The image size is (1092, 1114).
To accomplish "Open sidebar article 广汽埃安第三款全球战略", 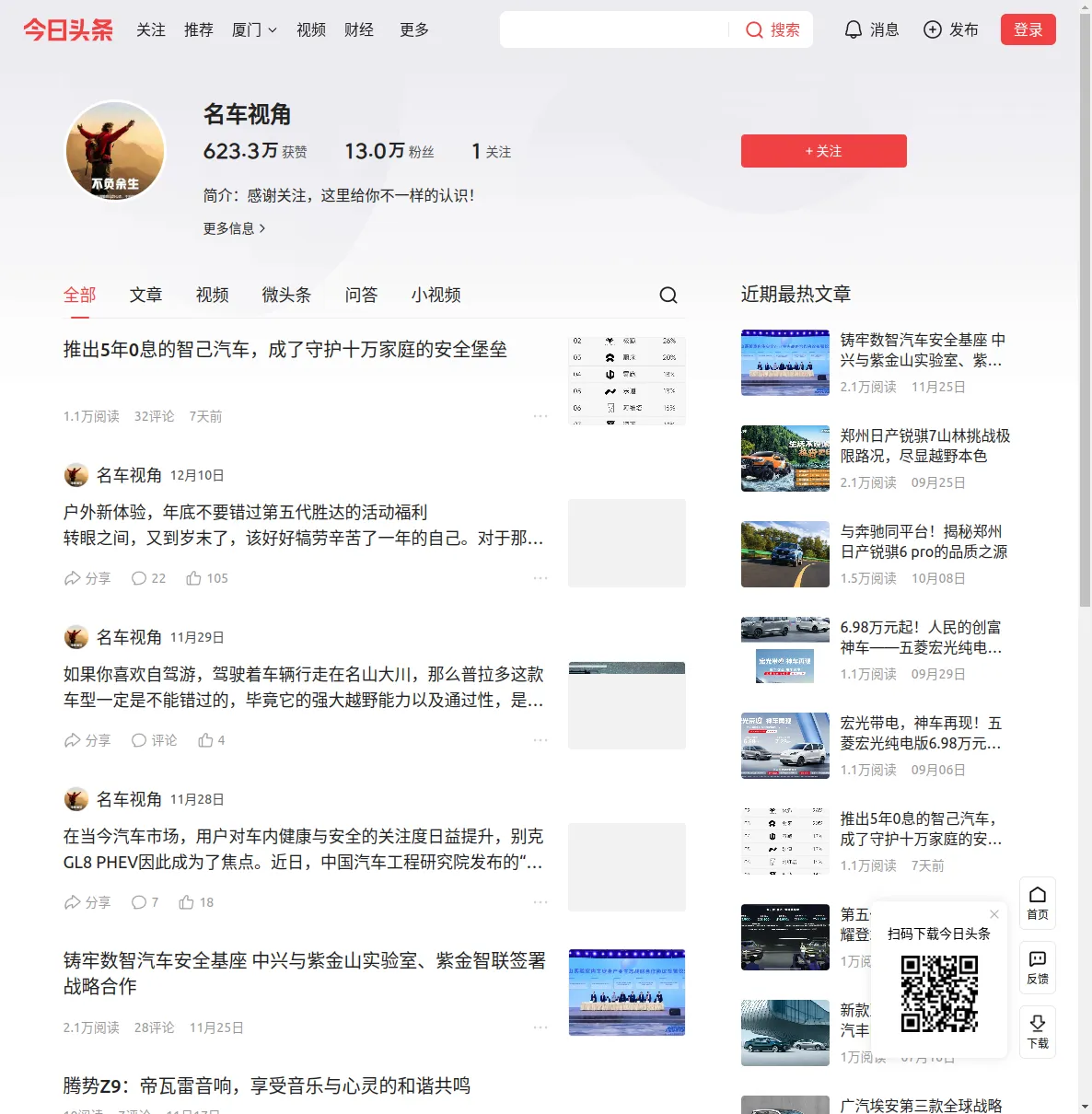I will coord(921,1105).
